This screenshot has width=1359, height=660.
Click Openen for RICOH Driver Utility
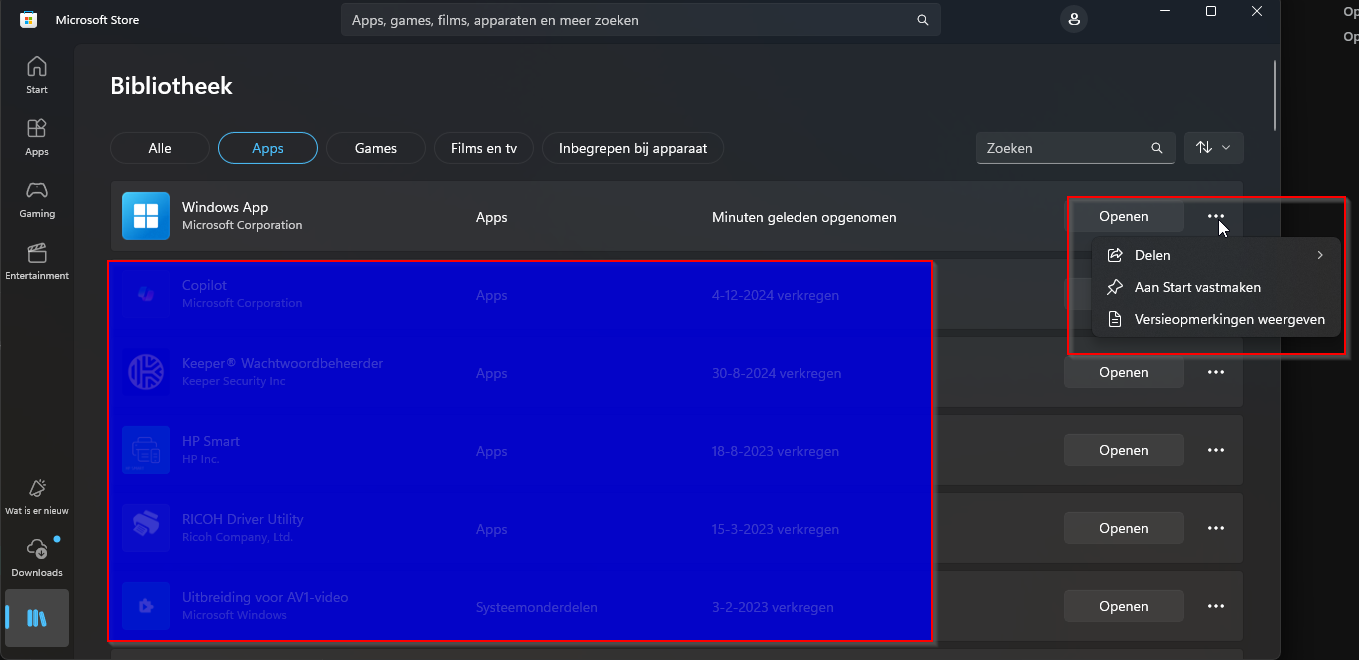tap(1124, 528)
